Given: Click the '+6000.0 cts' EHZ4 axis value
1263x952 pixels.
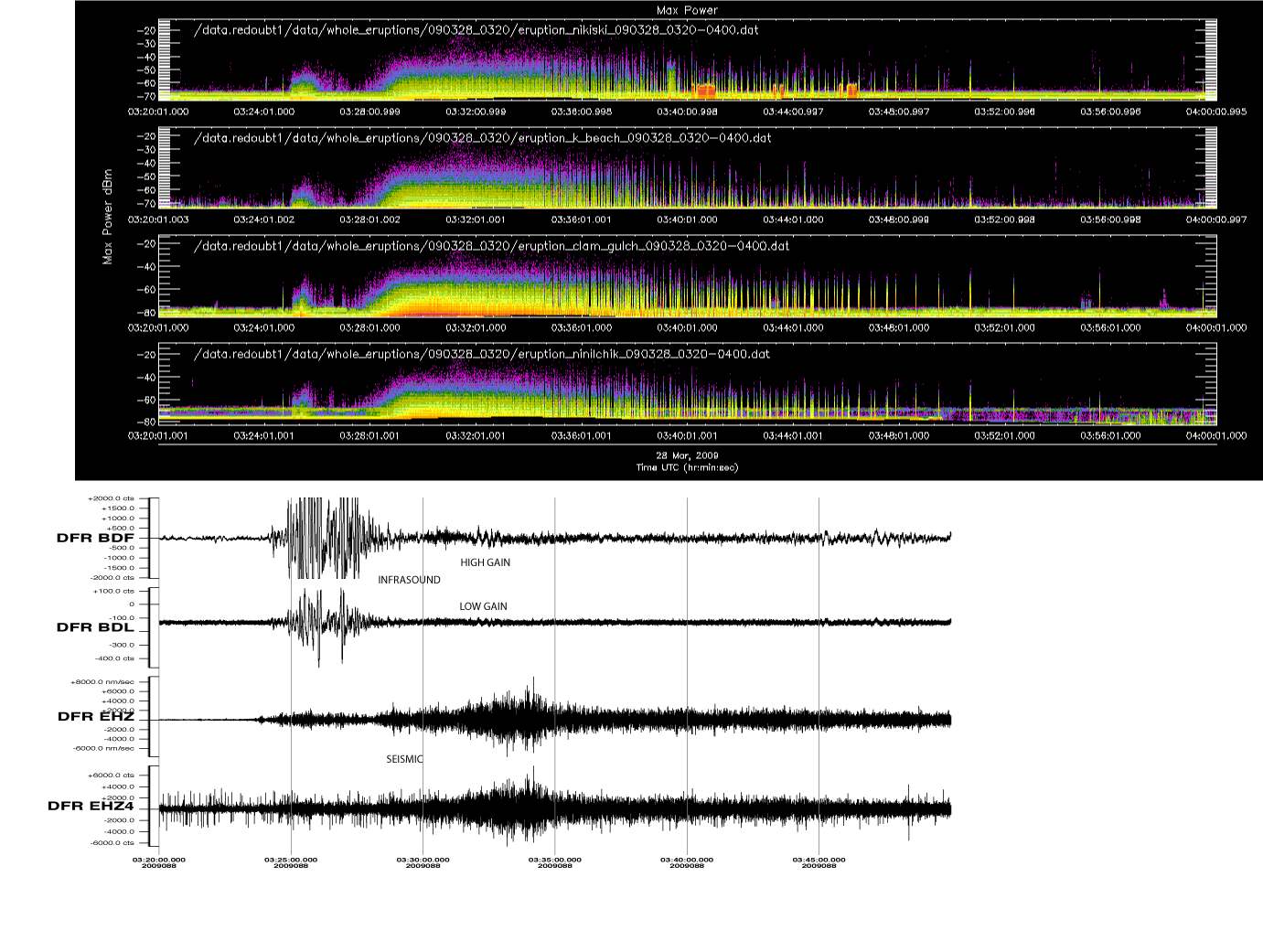Looking at the screenshot, I should pos(111,776).
